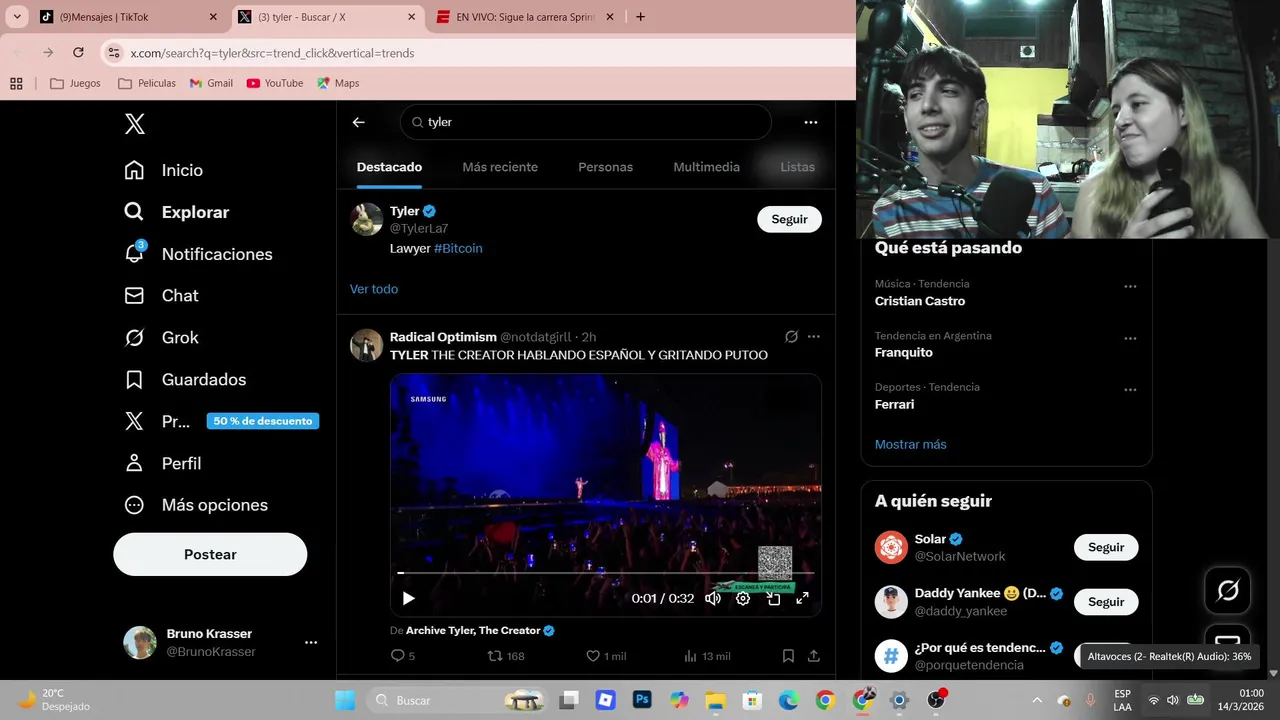The image size is (1280, 720).
Task: Switch to Multimedia tab
Action: 706,167
